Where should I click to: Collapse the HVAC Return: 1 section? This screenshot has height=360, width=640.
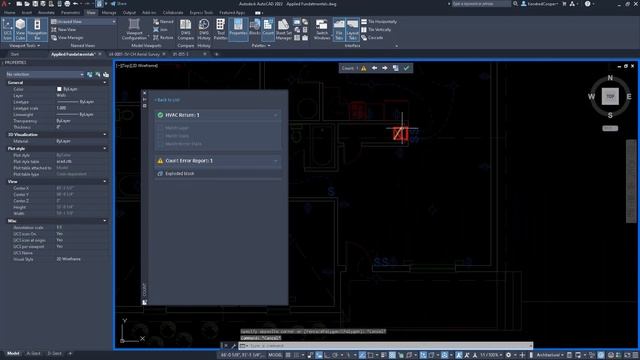point(276,116)
